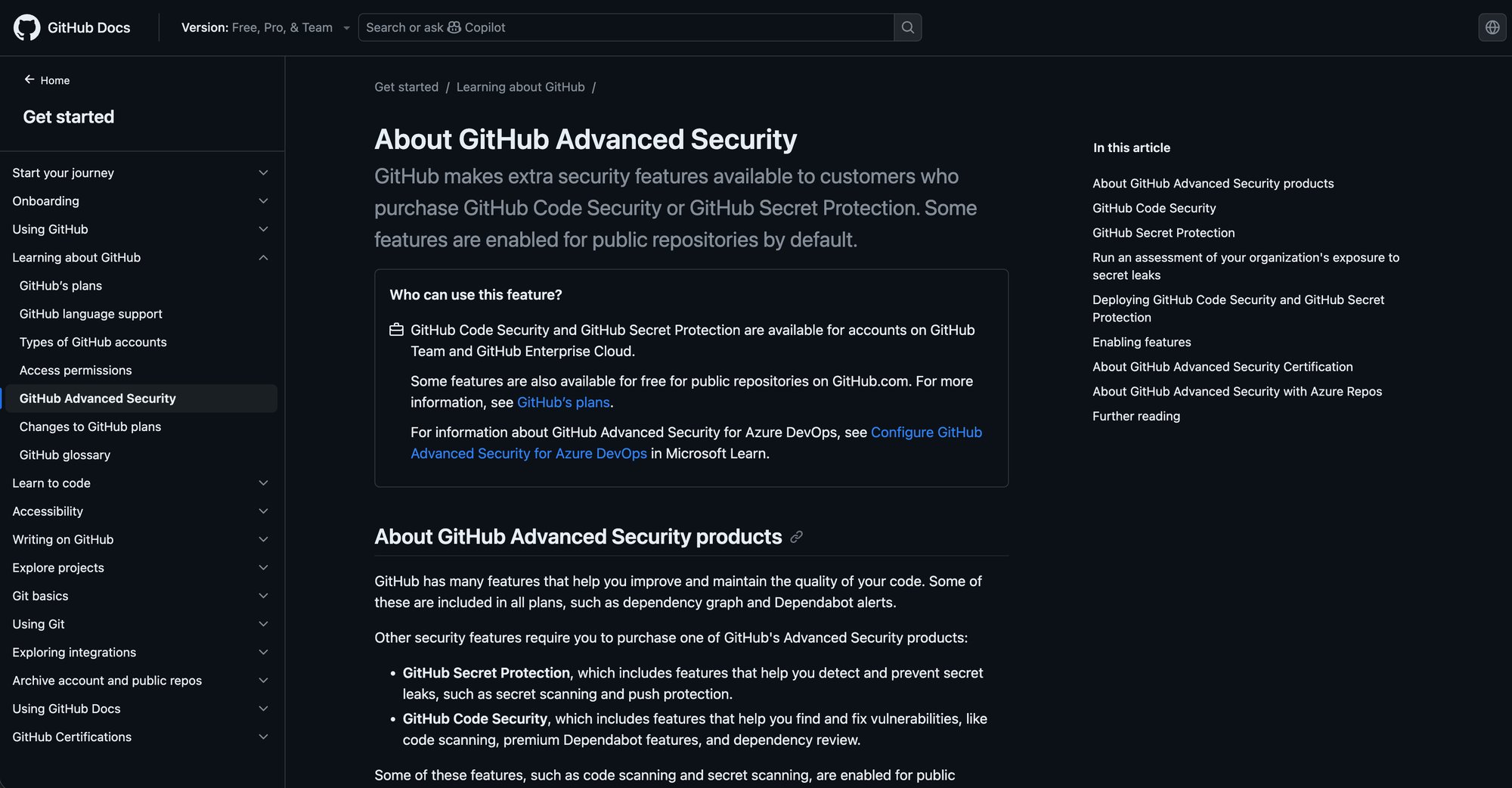Click the GitHub Docs logo
The width and height of the screenshot is (1512, 788).
tap(72, 27)
